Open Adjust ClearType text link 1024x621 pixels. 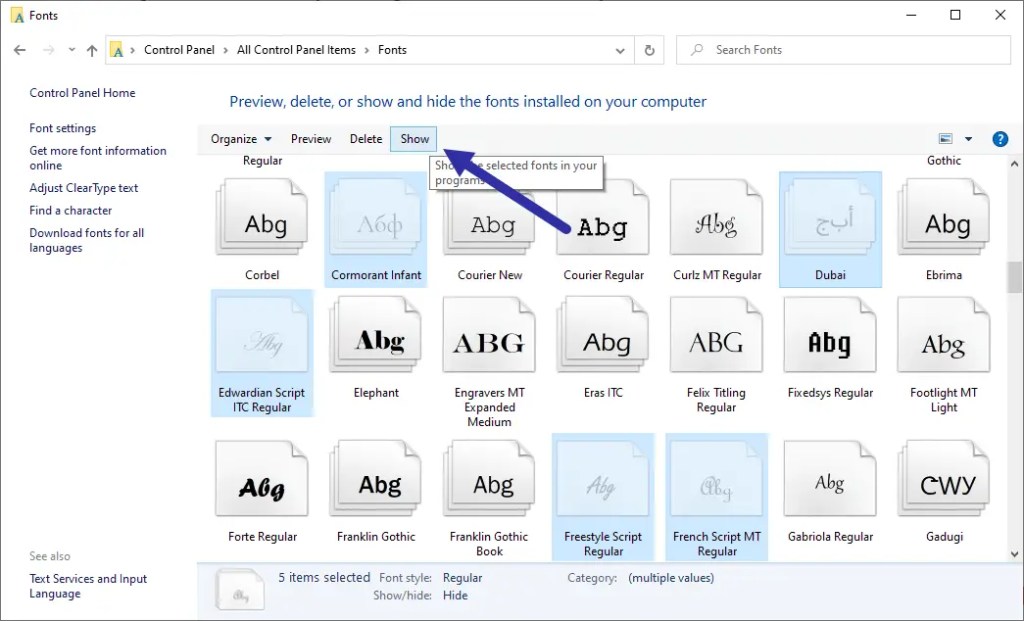84,188
